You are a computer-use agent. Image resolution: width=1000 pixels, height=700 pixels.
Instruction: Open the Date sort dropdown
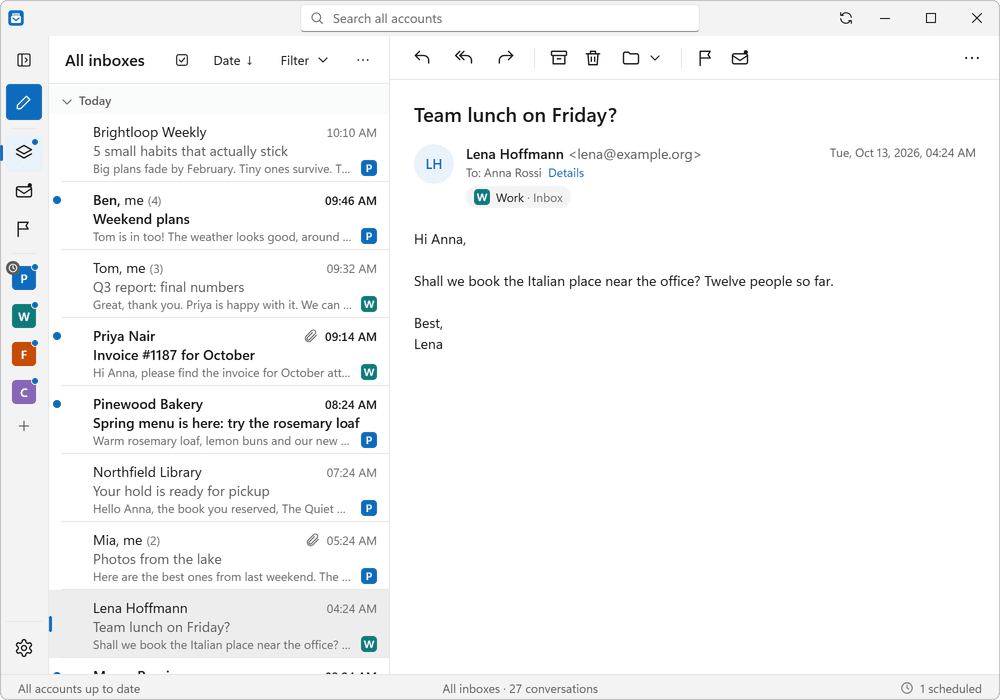(x=233, y=61)
